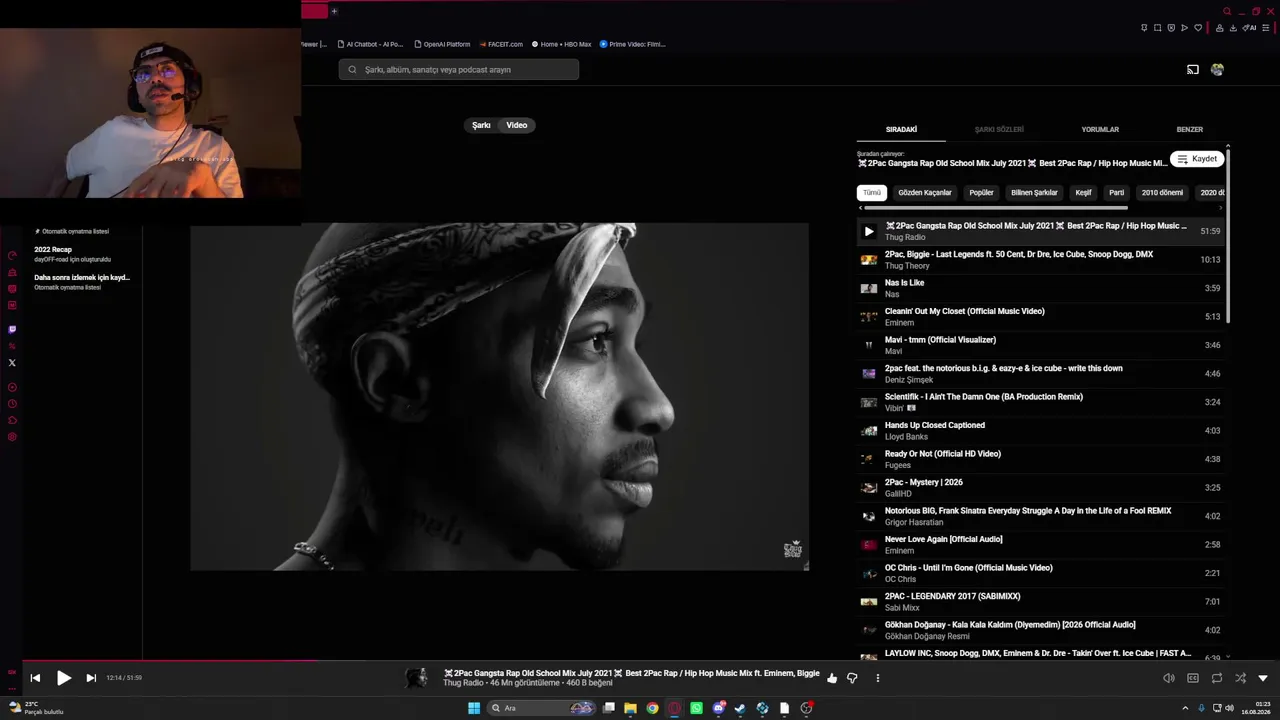
Task: Open history clock icon in browser sidebar
Action: [12, 404]
